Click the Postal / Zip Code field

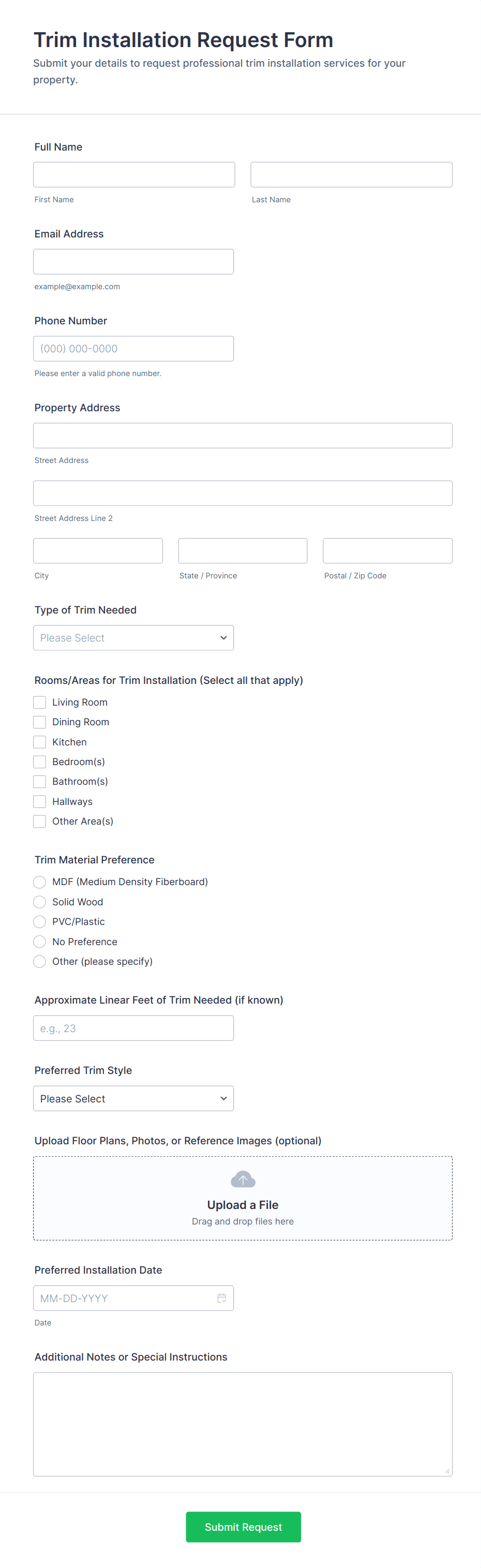[x=387, y=551]
